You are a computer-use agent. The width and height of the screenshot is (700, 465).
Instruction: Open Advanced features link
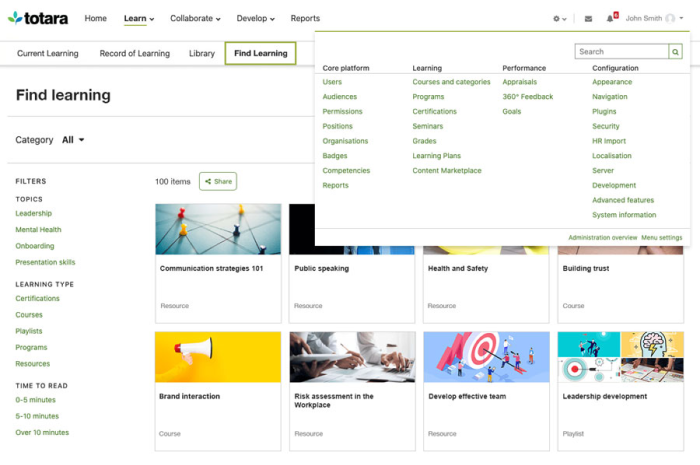point(623,199)
